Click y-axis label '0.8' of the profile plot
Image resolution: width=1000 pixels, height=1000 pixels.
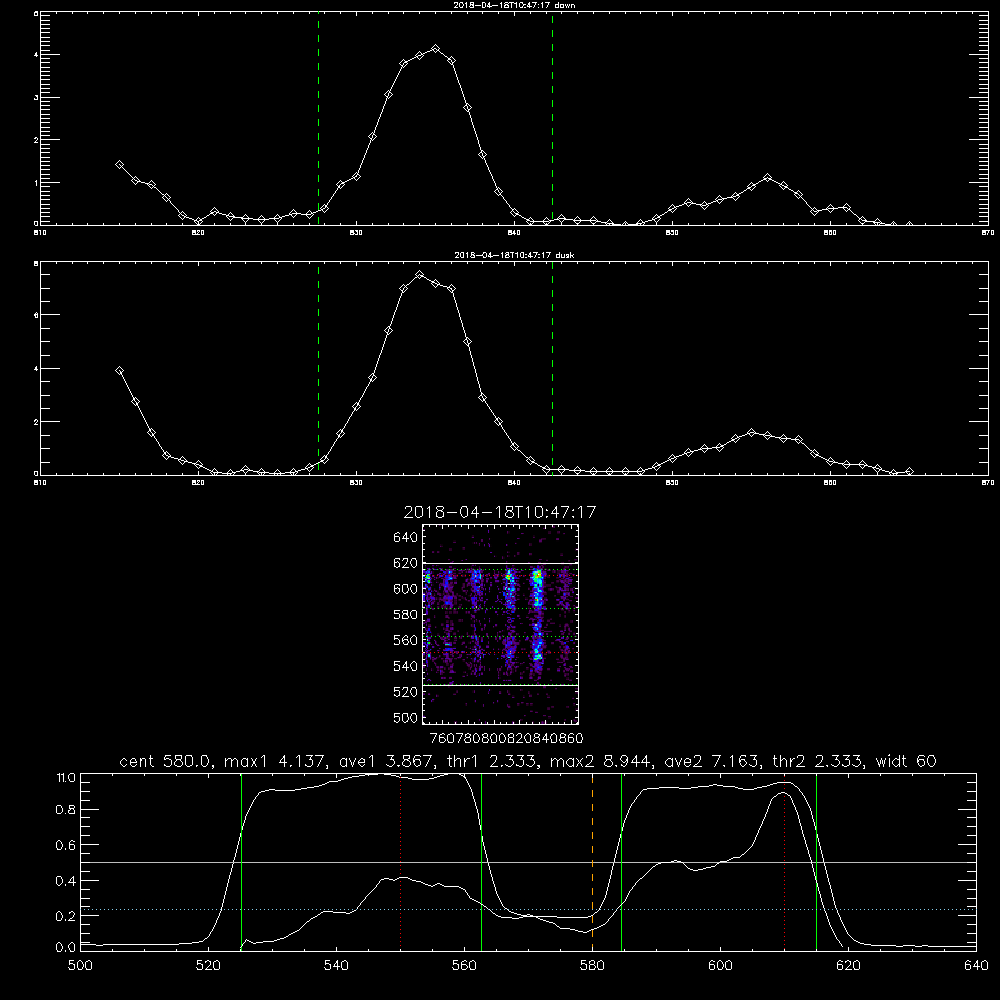click(x=66, y=809)
